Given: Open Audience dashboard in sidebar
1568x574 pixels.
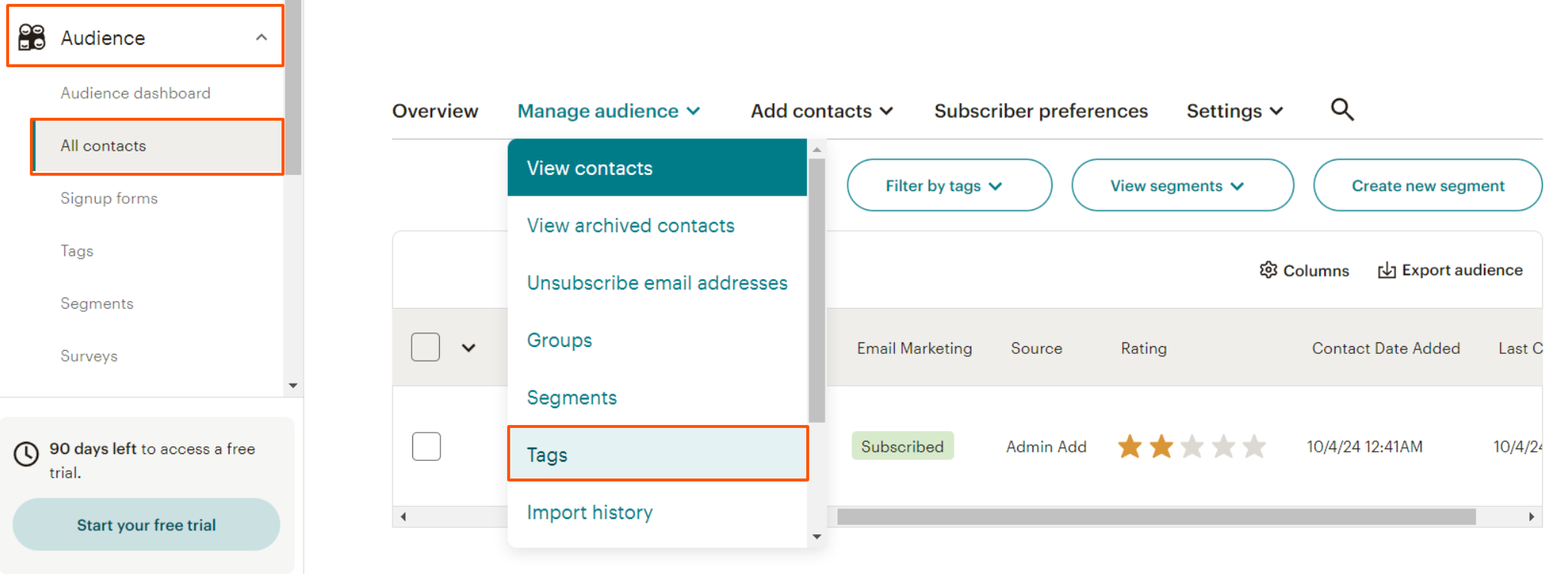Looking at the screenshot, I should click(135, 93).
